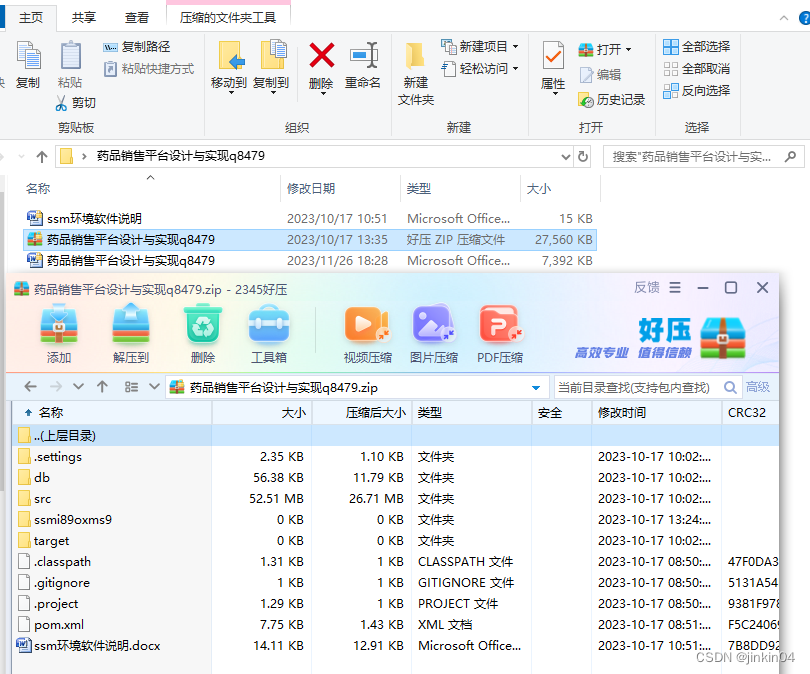Viewport: 810px width, 674px height.
Task: Open 好压 view mode dropdown
Action: [154, 386]
